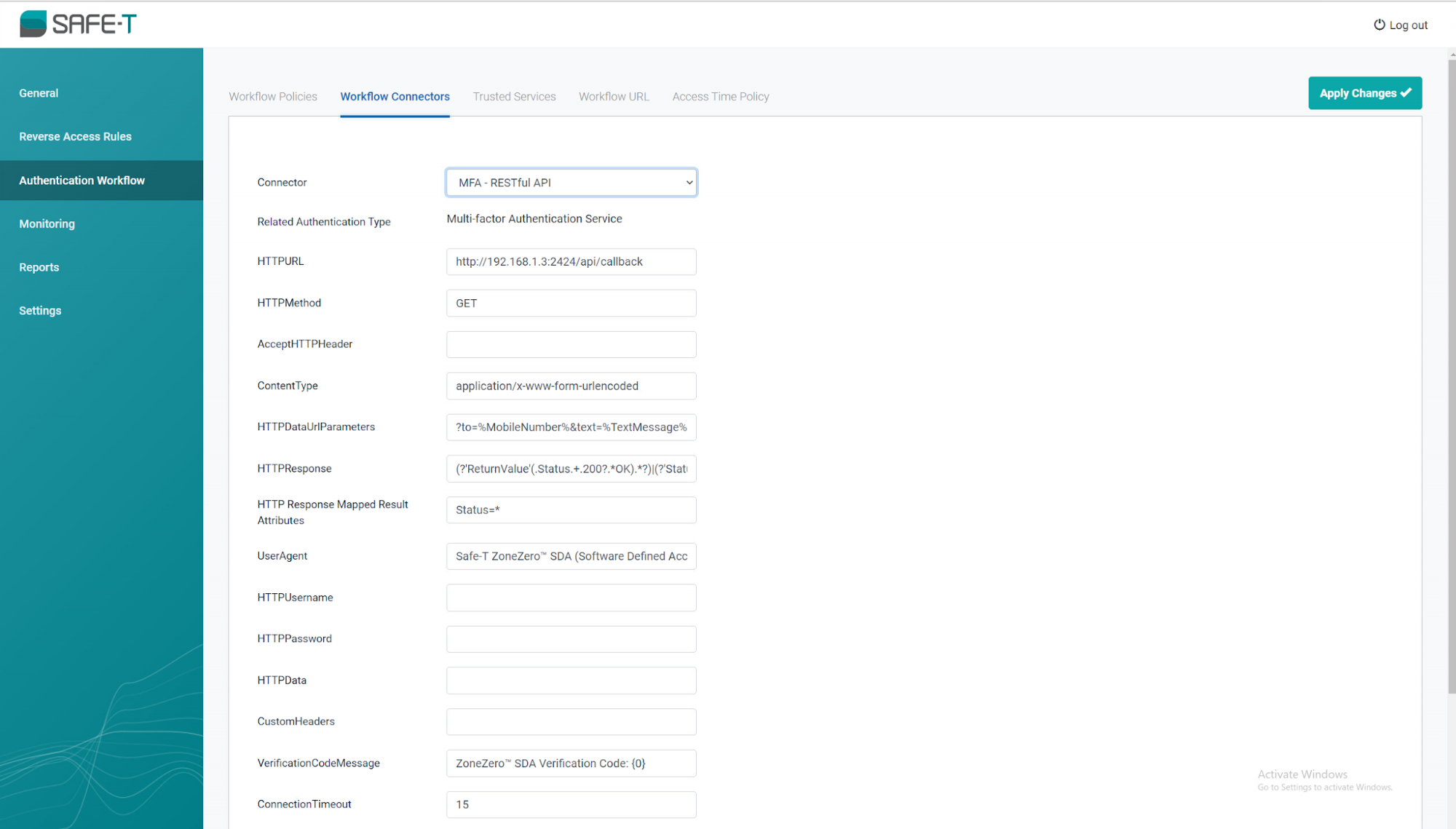Navigate to Reverse Access Rules
The image size is (1456, 829).
tap(75, 137)
